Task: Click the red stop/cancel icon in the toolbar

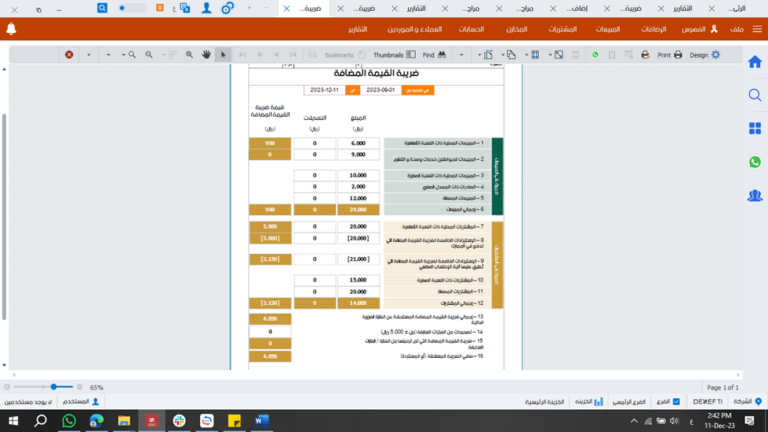Action: [69, 54]
